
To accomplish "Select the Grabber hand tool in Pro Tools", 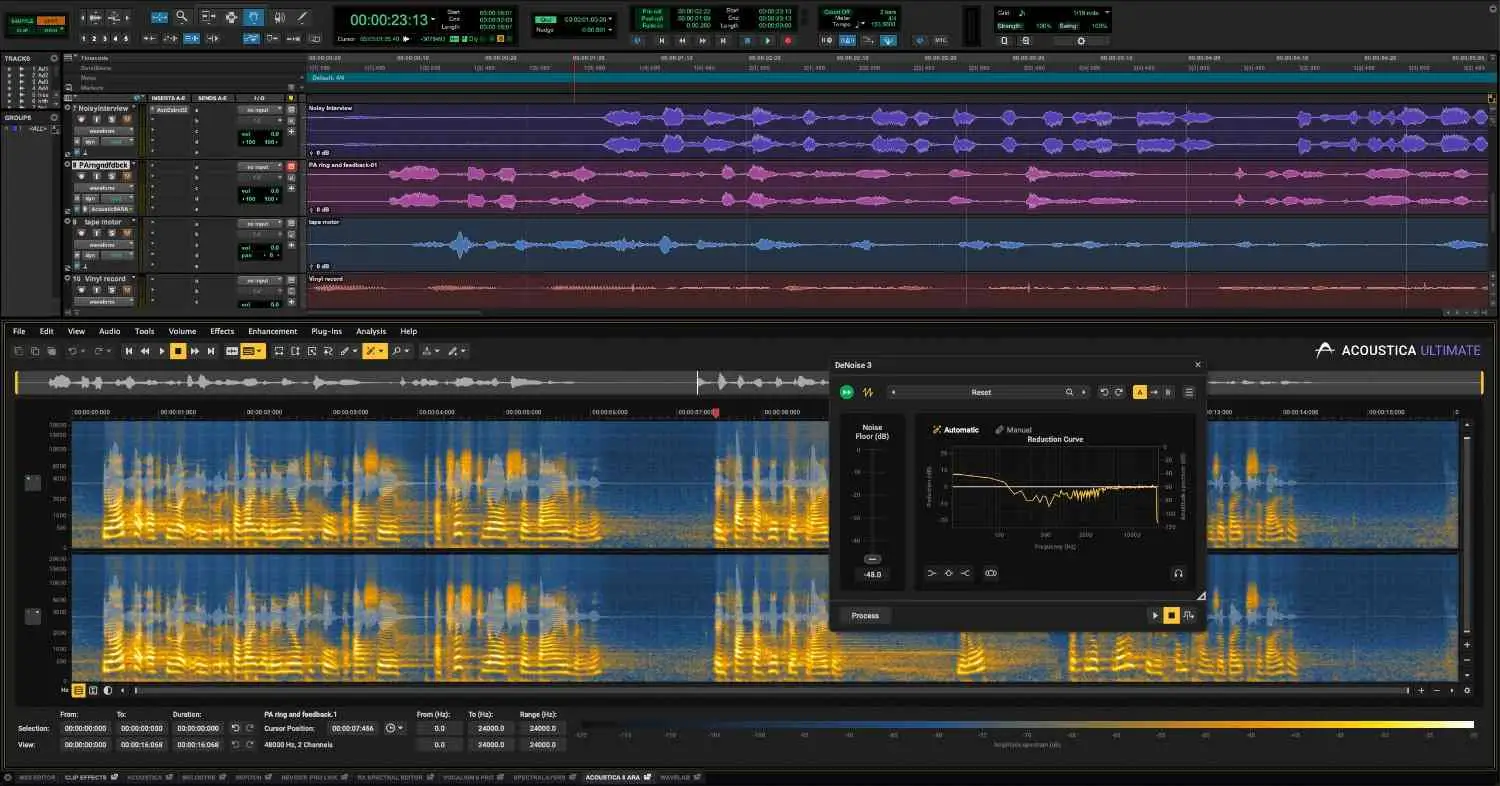I will point(254,17).
